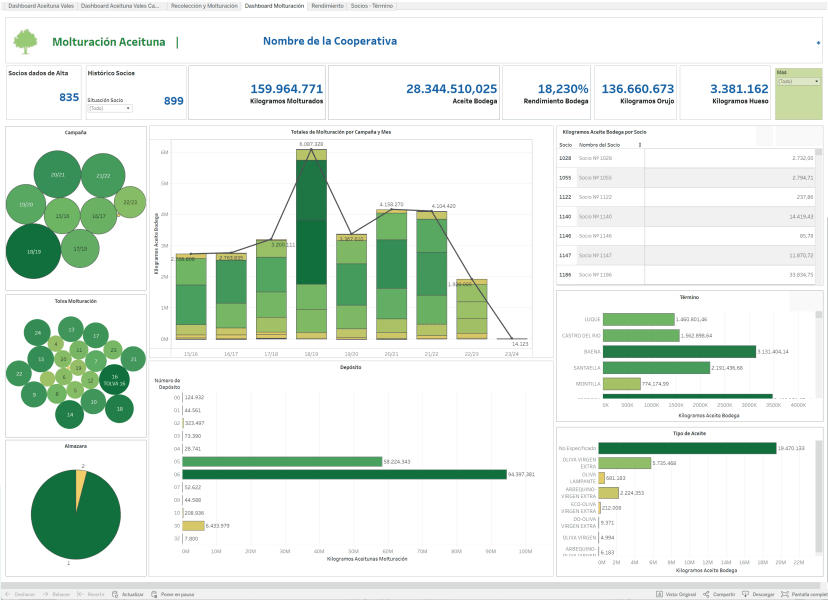This screenshot has width=828, height=600.
Task: Sort by Nombre del Socio using the sort icon
Action: click(639, 145)
